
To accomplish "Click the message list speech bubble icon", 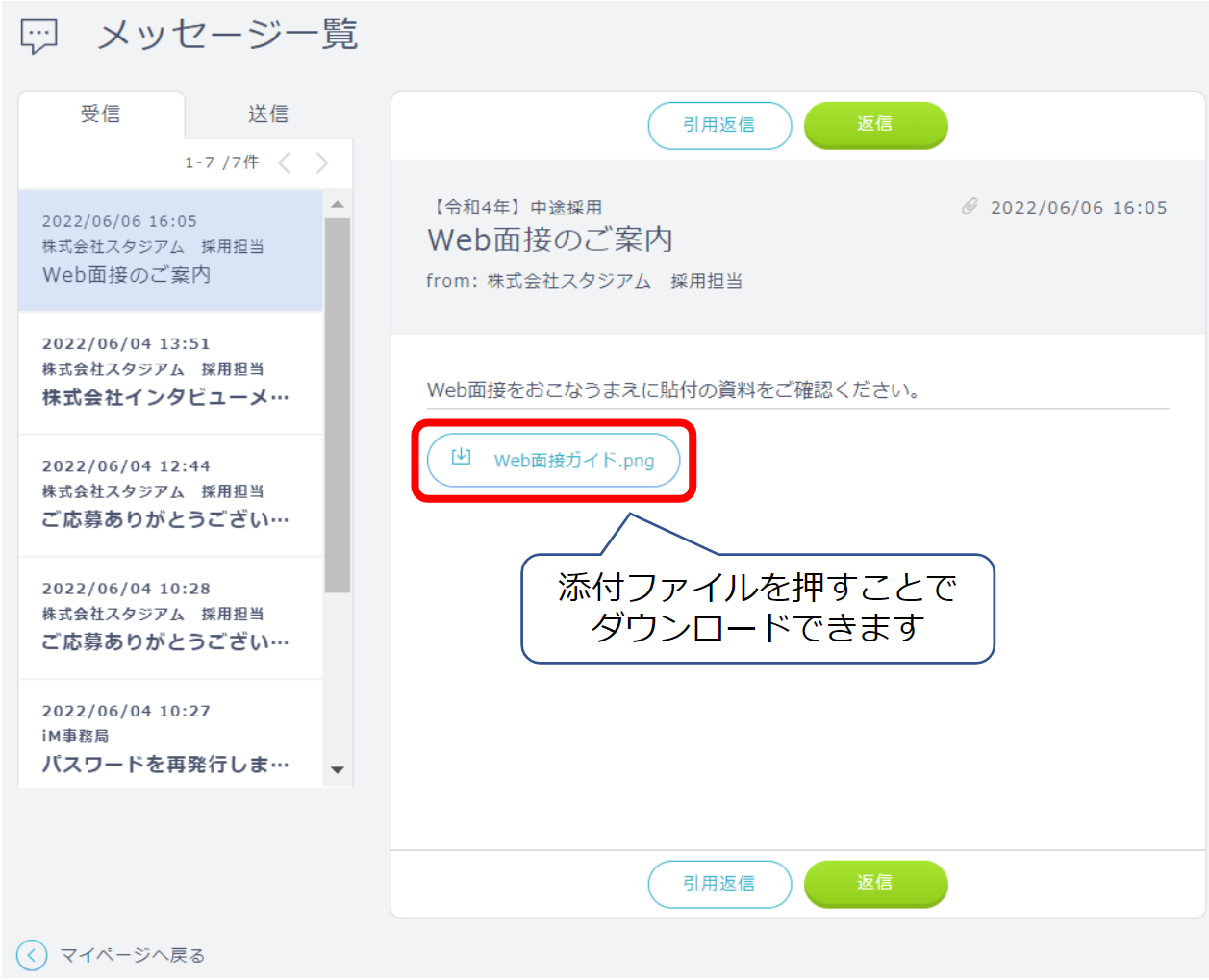I will [39, 37].
